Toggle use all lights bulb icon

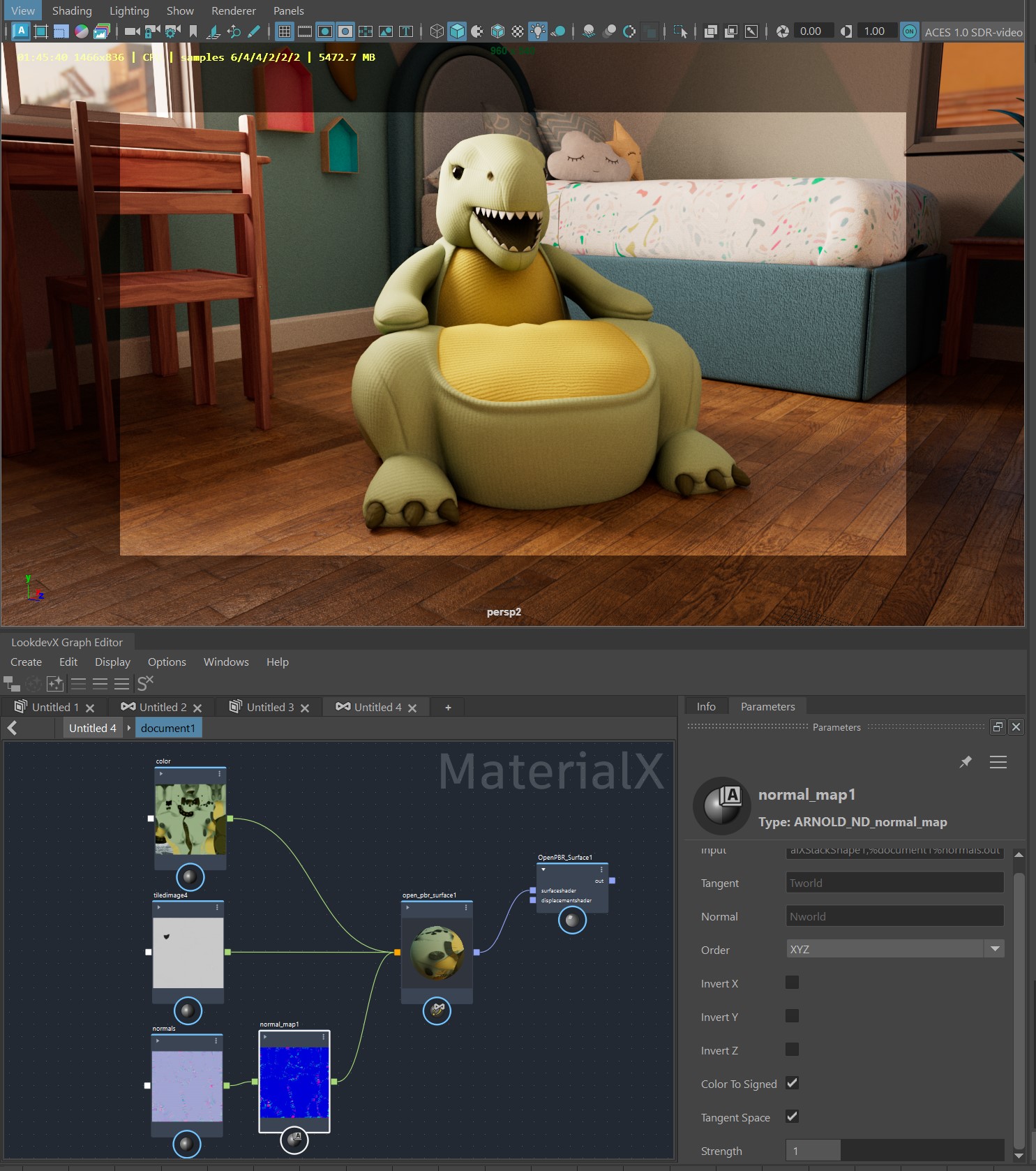[538, 31]
